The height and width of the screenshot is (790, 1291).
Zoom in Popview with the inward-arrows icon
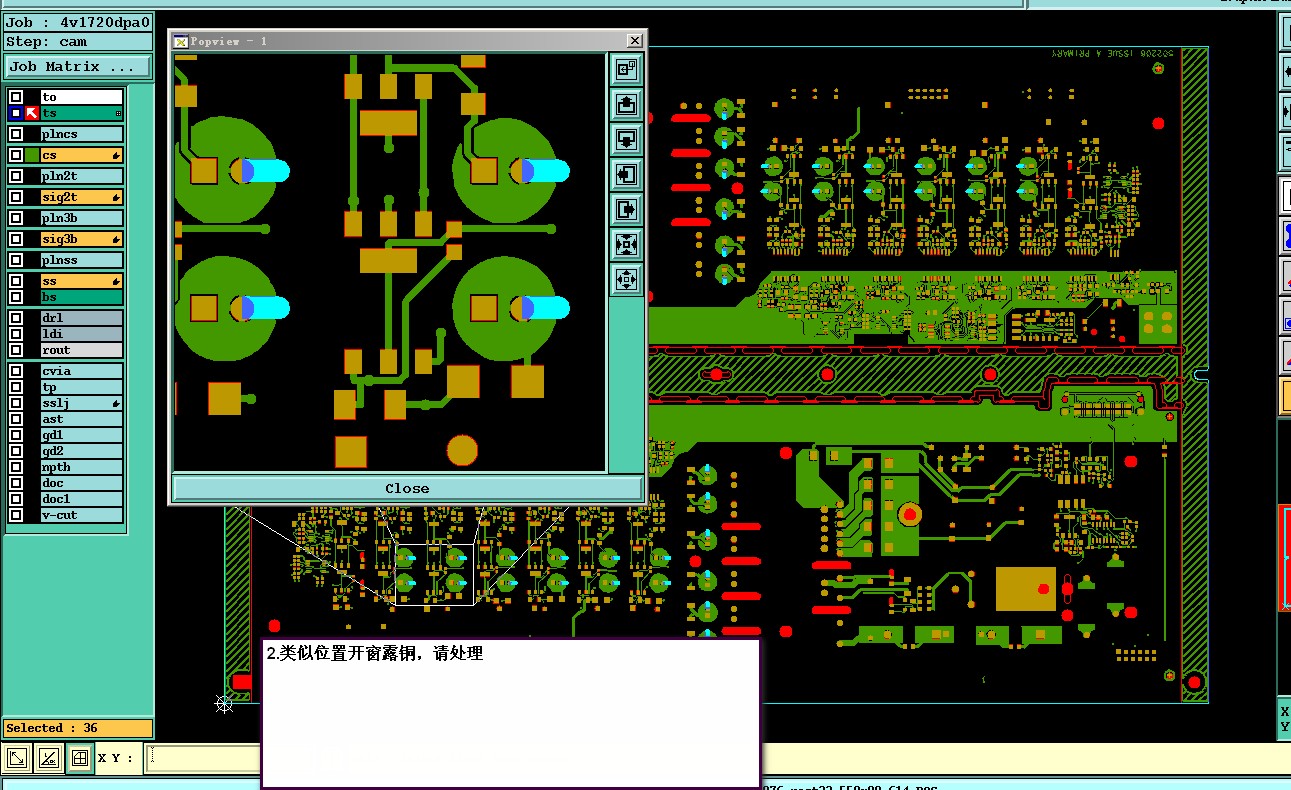[626, 244]
